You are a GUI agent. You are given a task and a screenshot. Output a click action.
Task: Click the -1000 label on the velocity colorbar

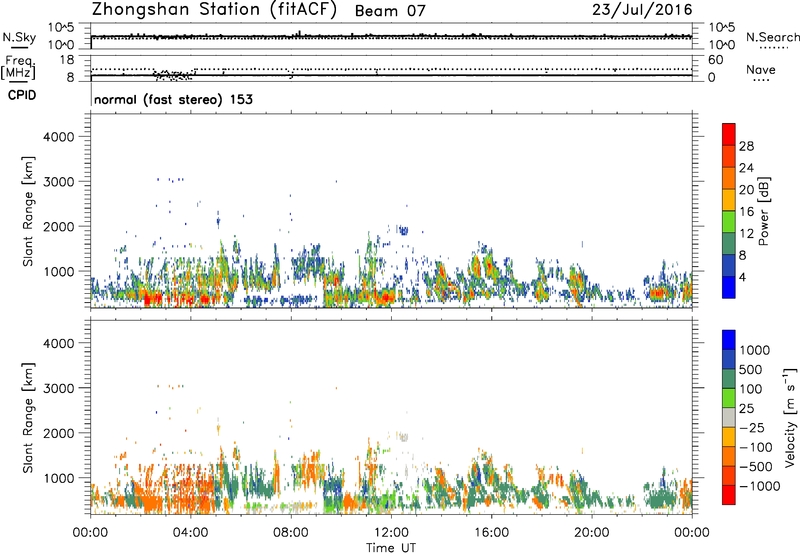[x=759, y=486]
